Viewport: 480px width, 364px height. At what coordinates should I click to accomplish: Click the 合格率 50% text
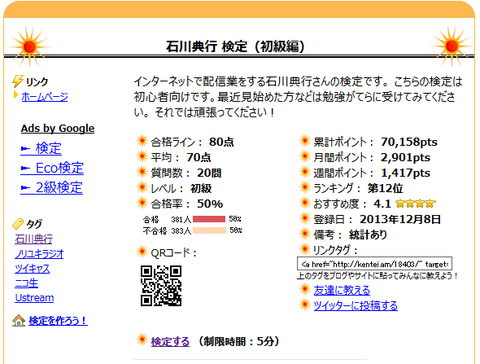(187, 204)
